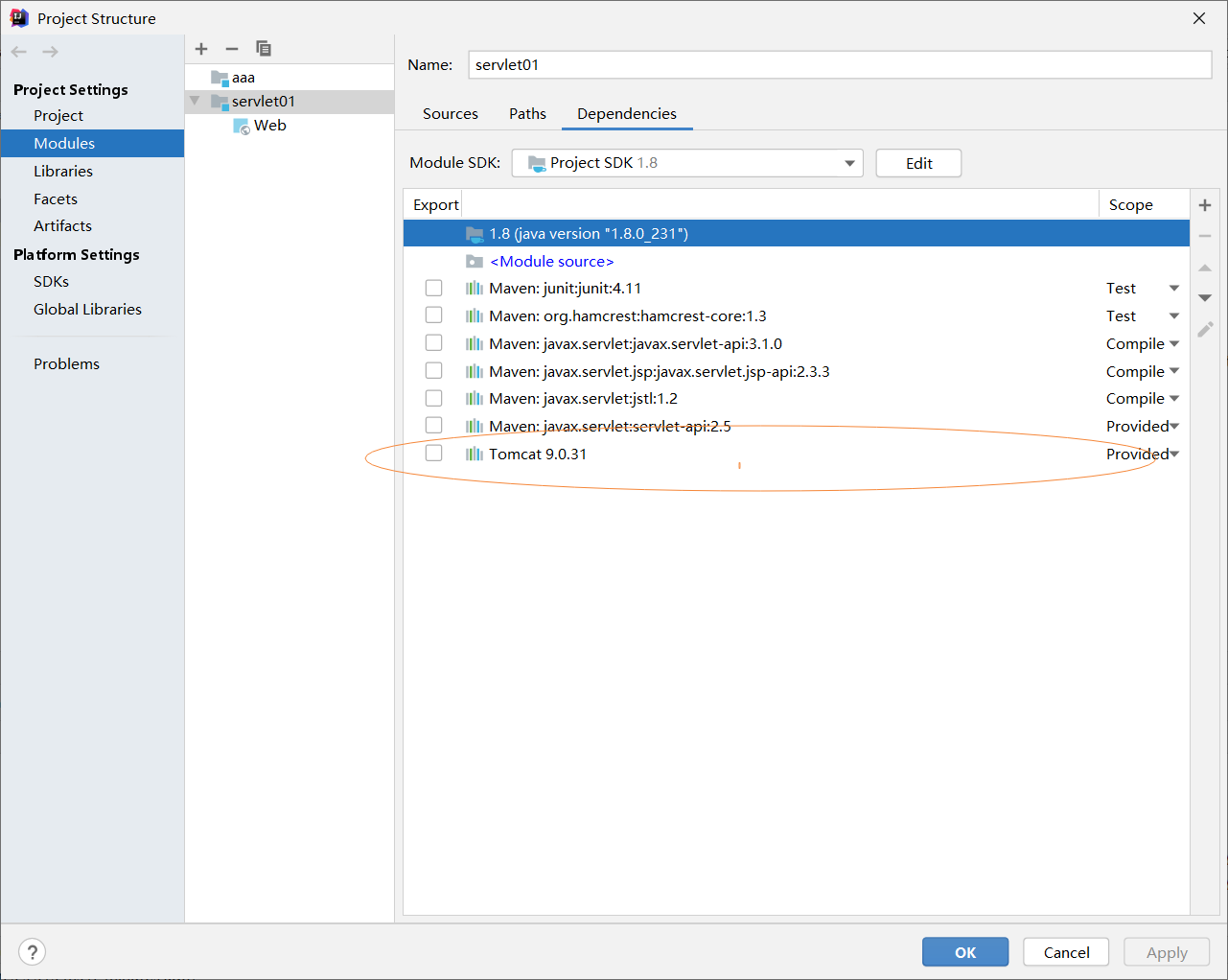This screenshot has width=1228, height=980.
Task: Move dependency up in the list
Action: click(x=1205, y=268)
